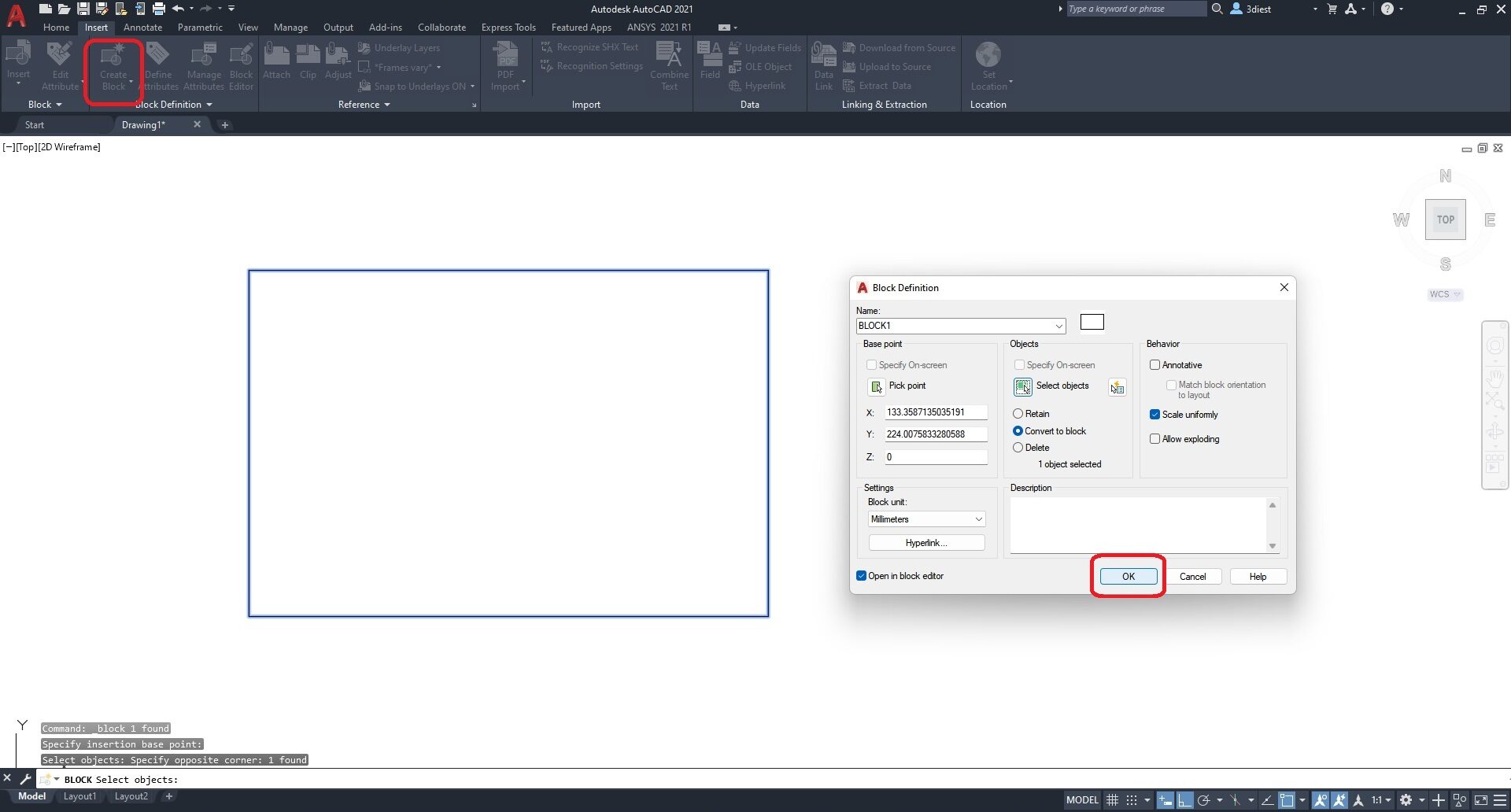Click the Select objects icon in the dialog
This screenshot has height=812, width=1511.
pos(1023,386)
